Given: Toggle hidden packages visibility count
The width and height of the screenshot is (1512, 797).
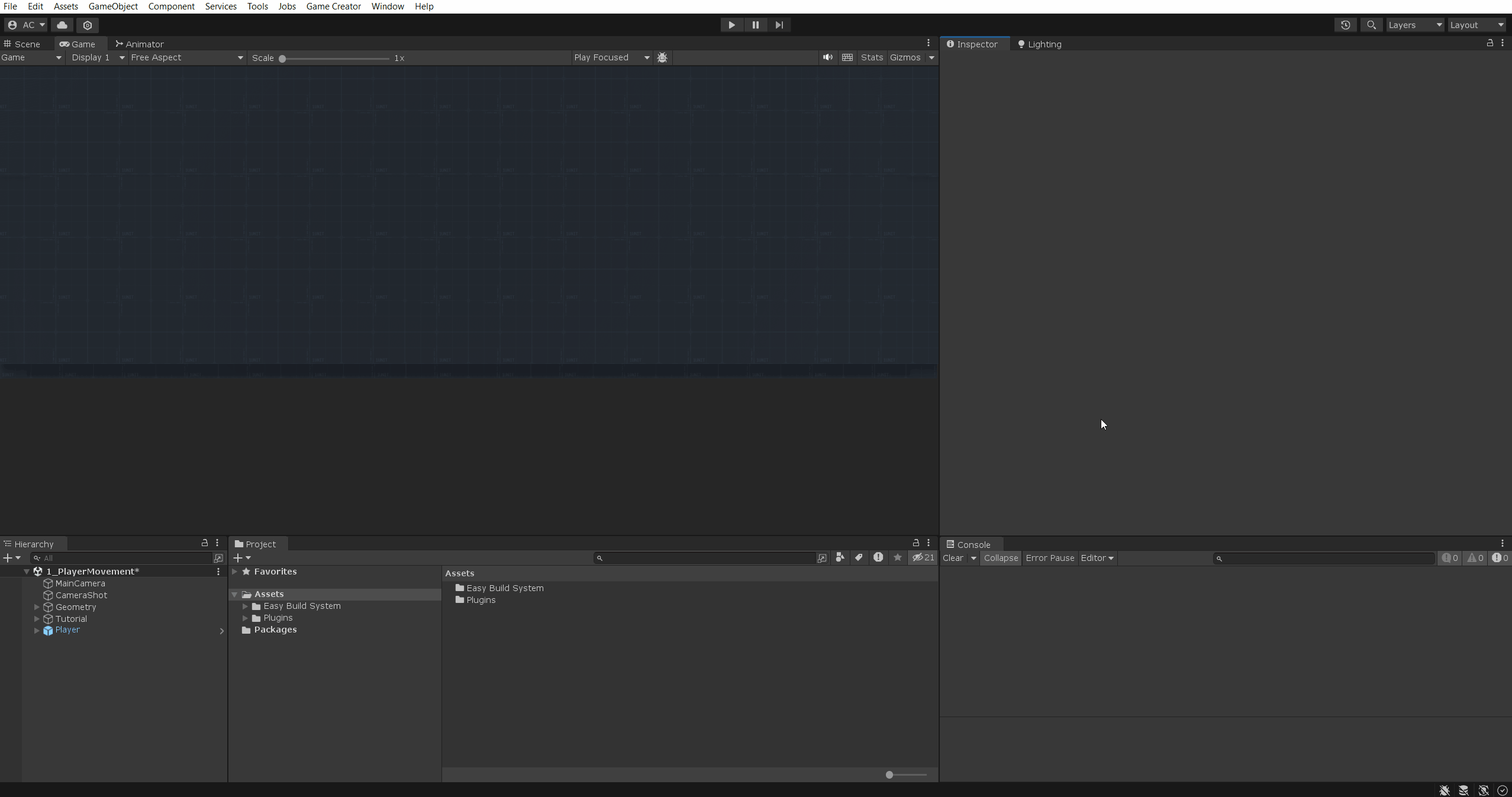Looking at the screenshot, I should (923, 557).
